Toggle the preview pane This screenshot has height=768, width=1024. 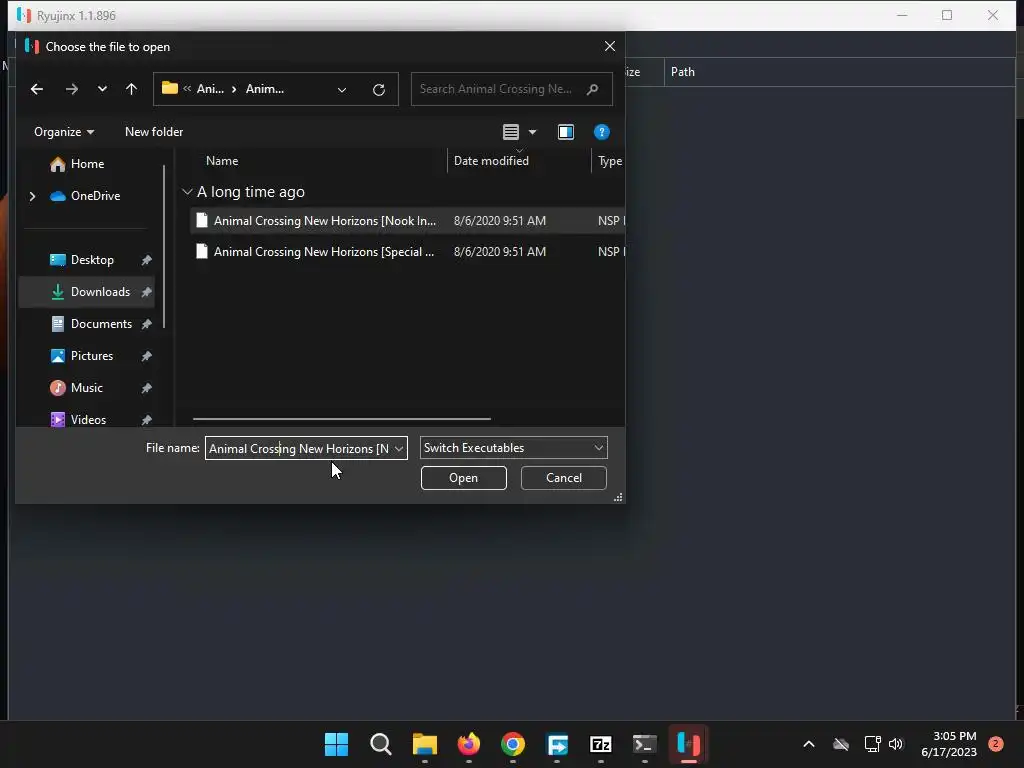tap(566, 132)
